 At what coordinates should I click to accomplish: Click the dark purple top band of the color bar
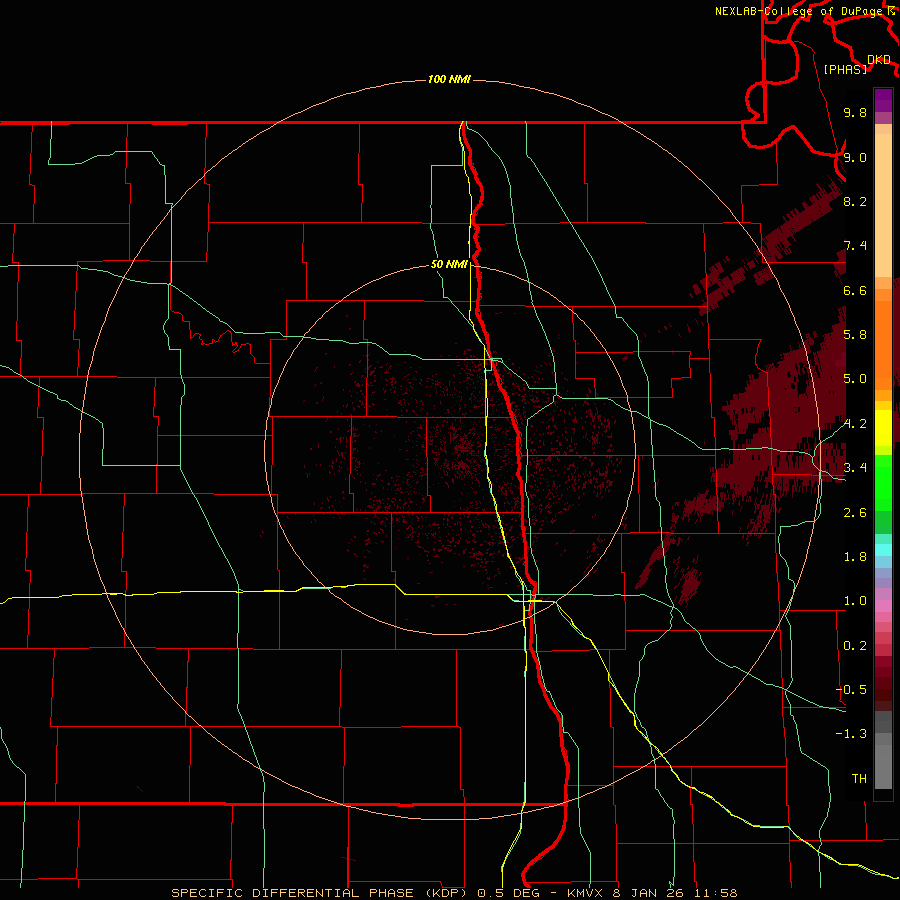[883, 100]
